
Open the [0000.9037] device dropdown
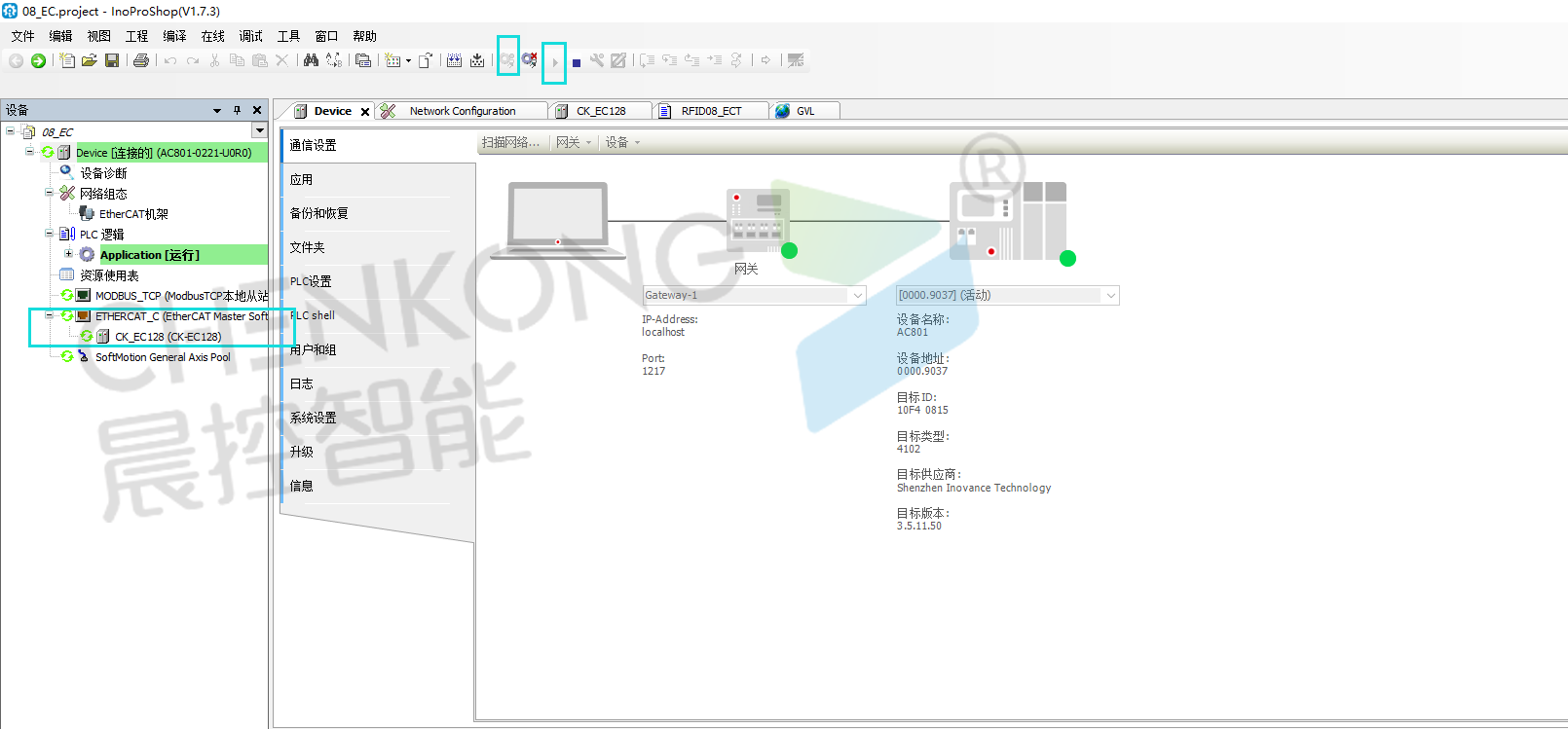[x=1110, y=295]
